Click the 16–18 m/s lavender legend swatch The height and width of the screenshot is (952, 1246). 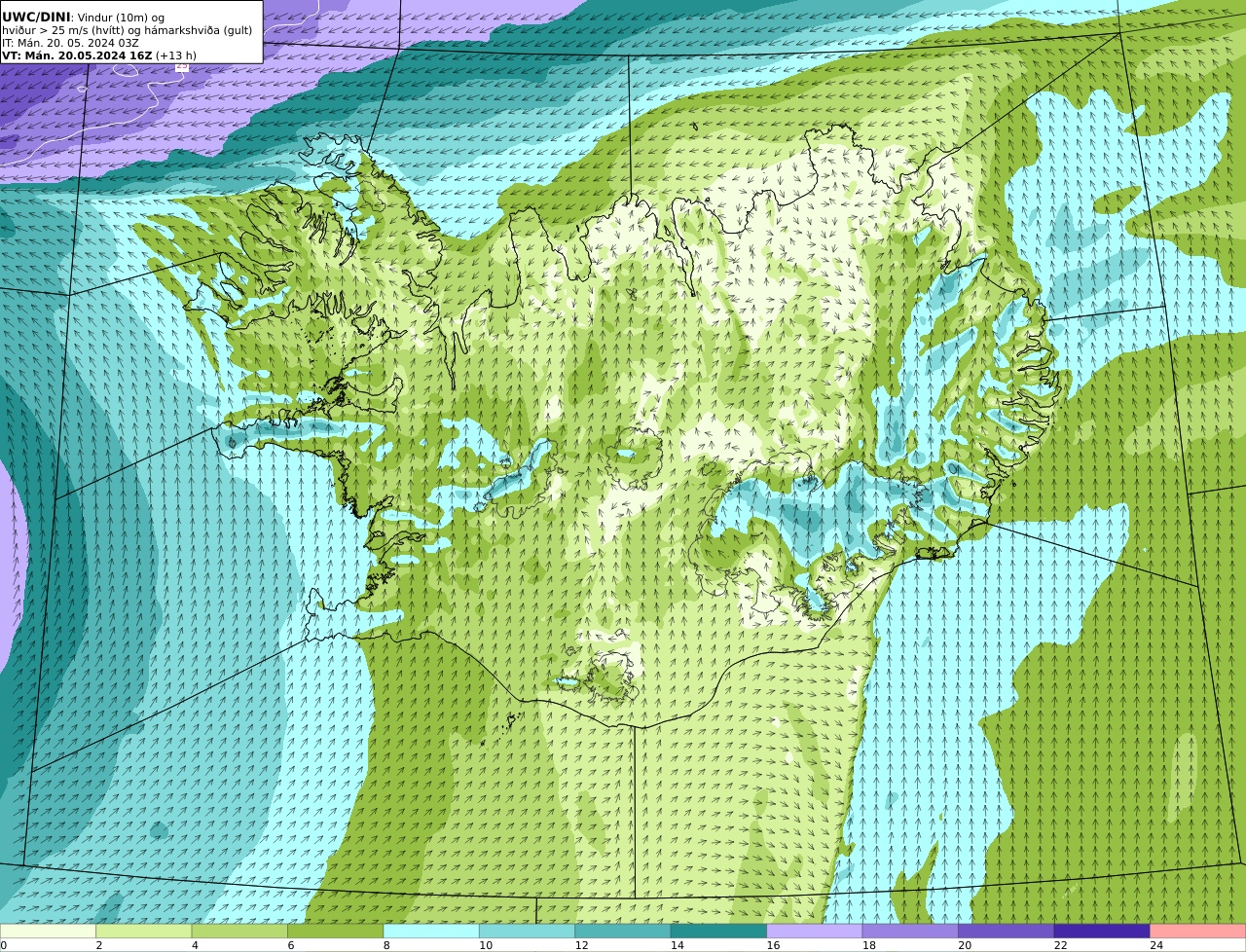click(815, 932)
